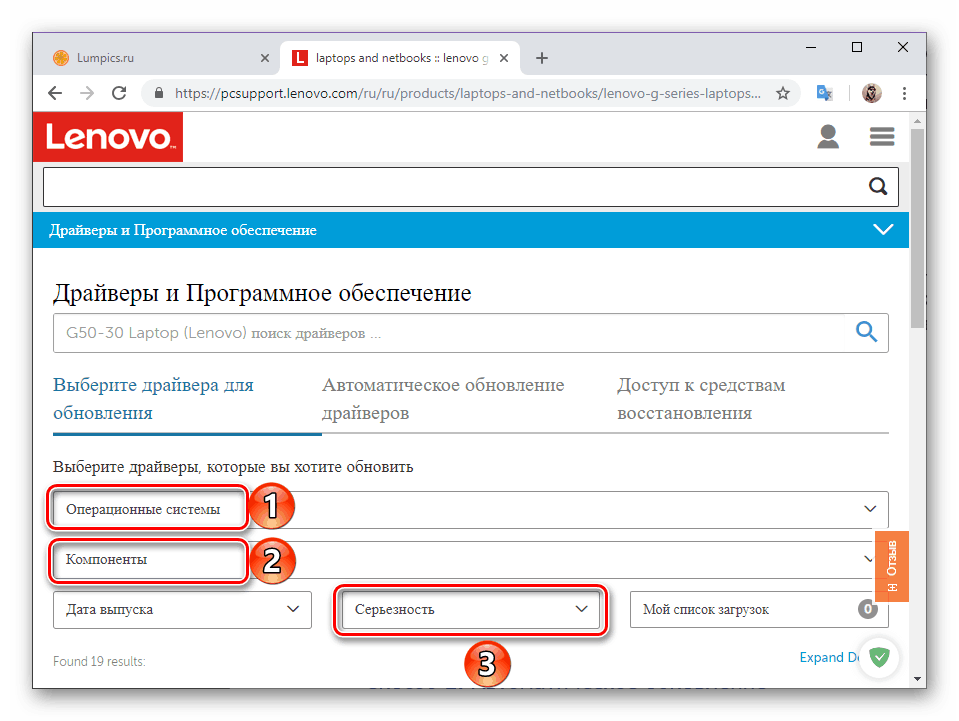Open a new browser tab with plus button
959x721 pixels.
[x=542, y=58]
